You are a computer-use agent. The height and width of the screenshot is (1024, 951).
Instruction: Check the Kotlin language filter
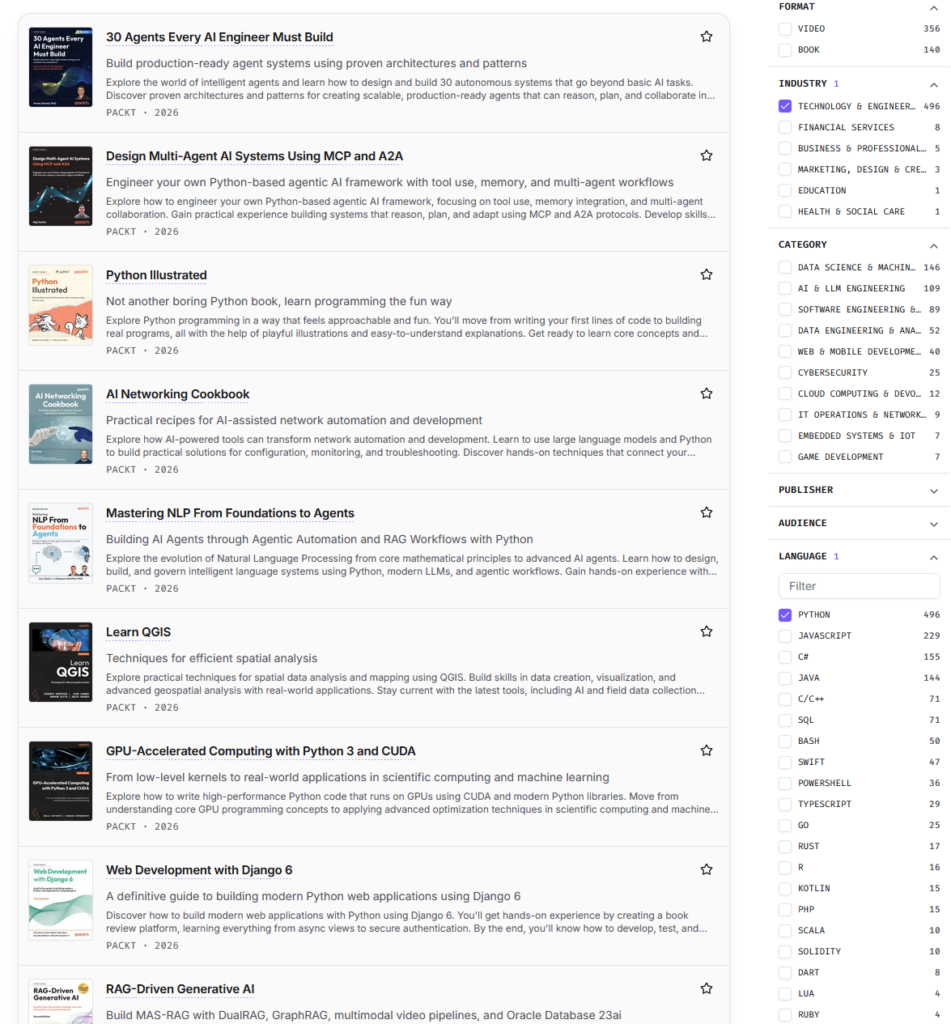pos(785,888)
